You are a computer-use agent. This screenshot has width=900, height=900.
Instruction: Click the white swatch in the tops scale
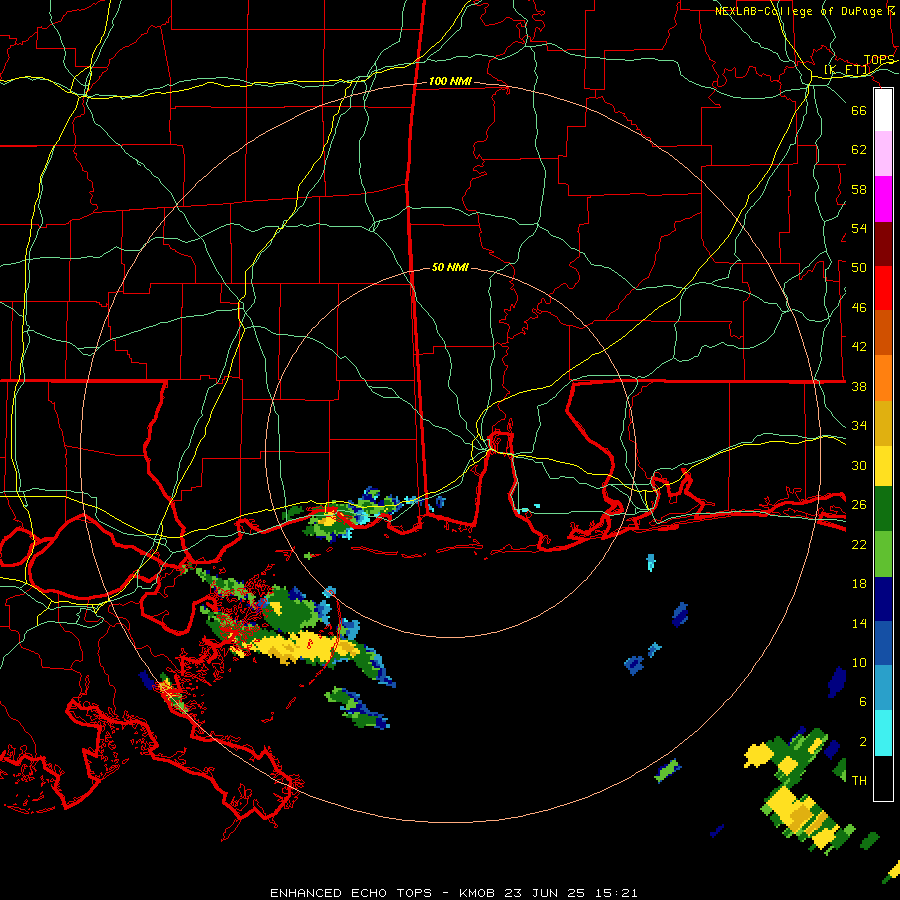point(883,110)
